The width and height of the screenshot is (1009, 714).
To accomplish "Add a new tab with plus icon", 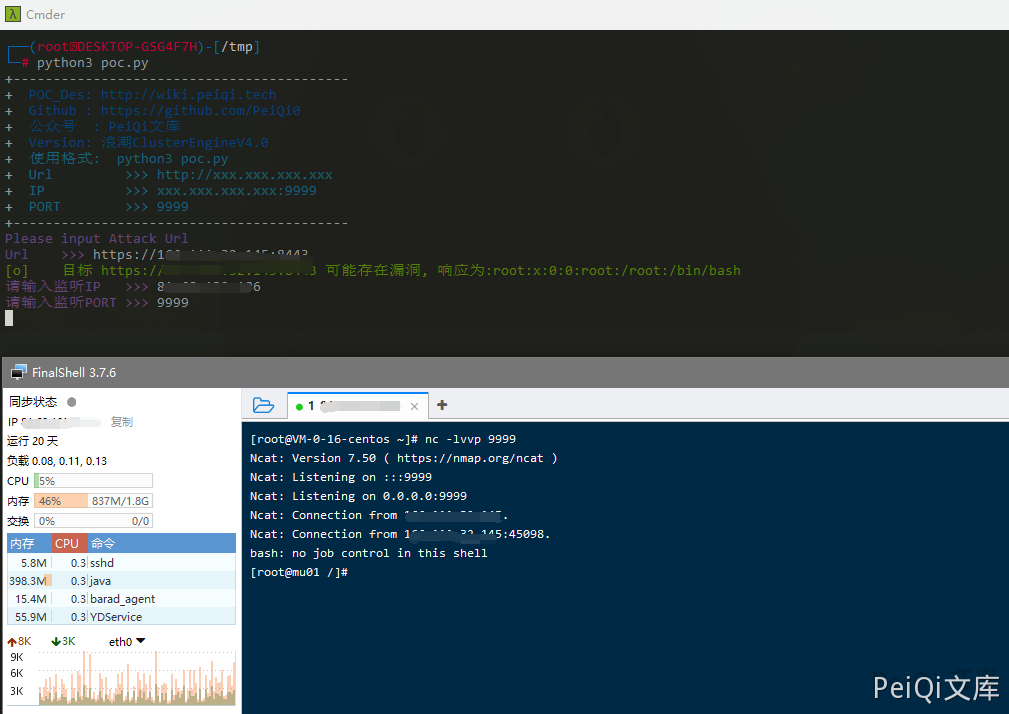I will (441, 405).
